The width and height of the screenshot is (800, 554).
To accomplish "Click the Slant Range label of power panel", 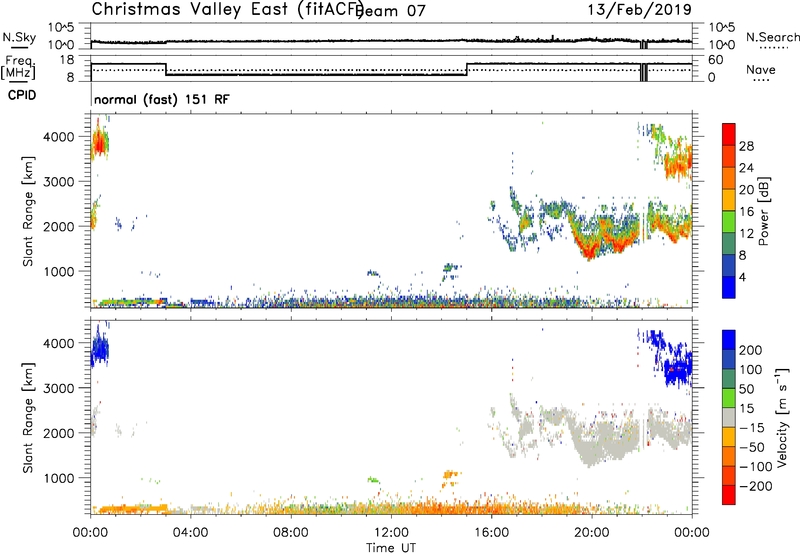I will coord(28,211).
